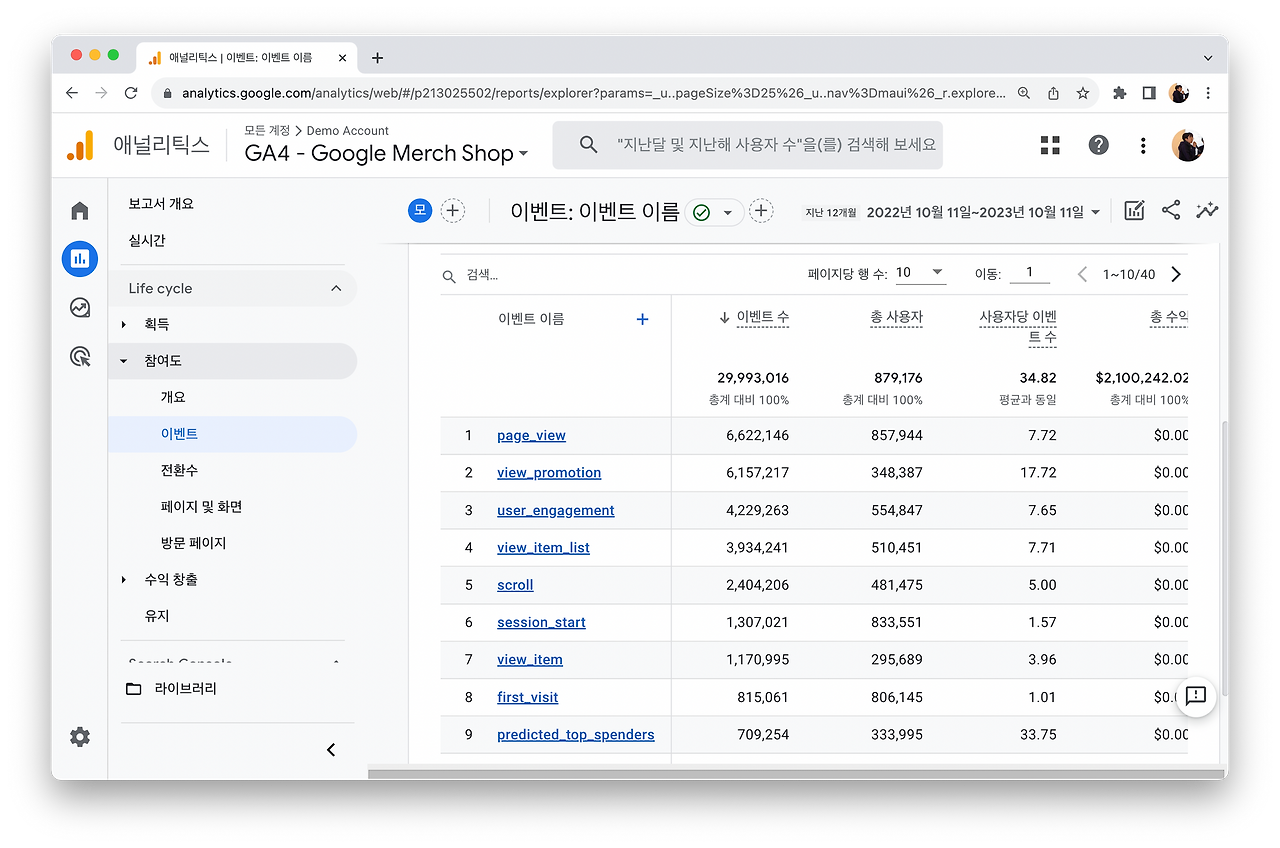Image resolution: width=1280 pixels, height=848 pixels.
Task: Open the Help question mark icon
Action: pyautogui.click(x=1099, y=145)
